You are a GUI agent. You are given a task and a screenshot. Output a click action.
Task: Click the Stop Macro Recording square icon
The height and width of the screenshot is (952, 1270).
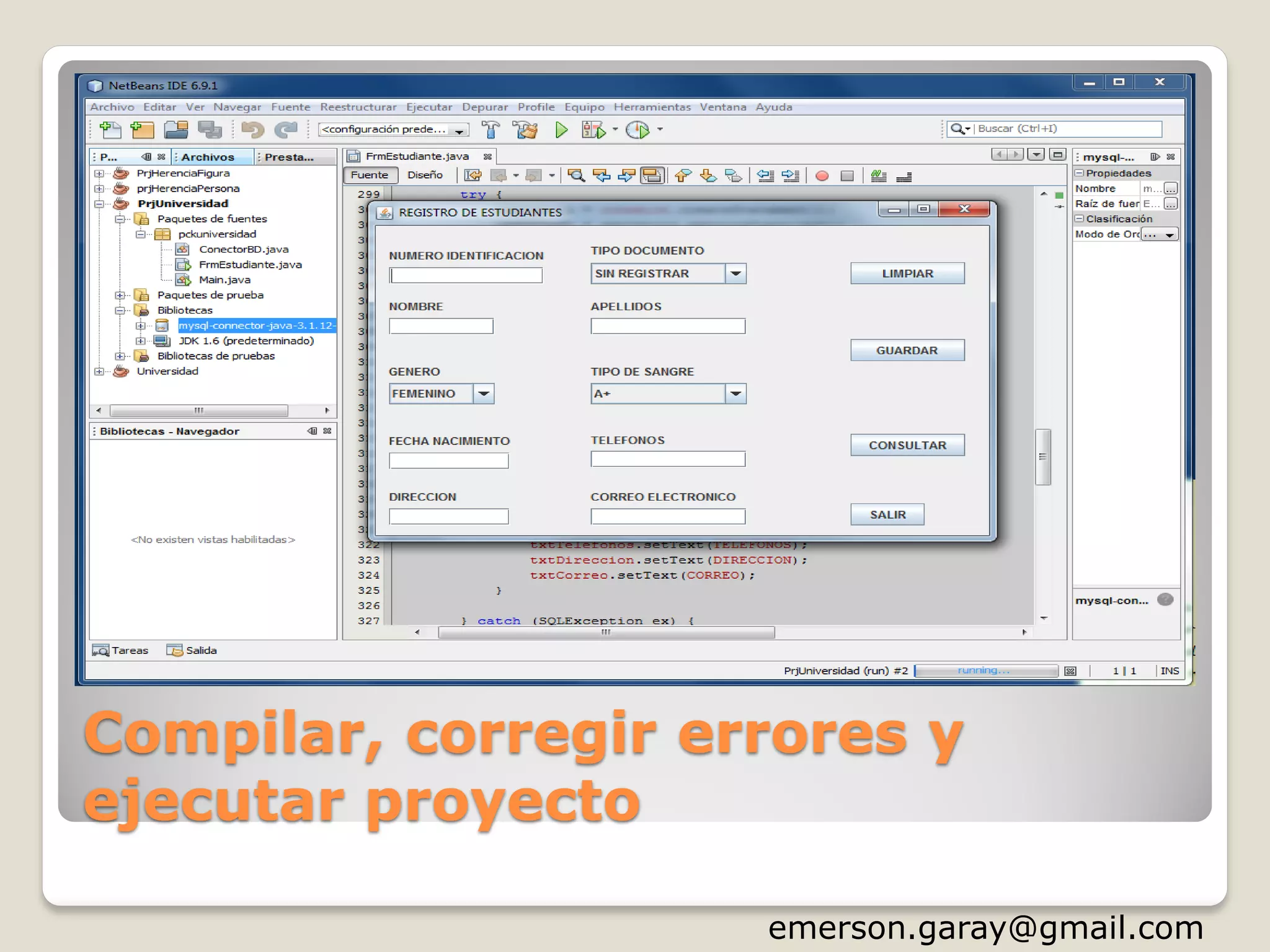click(x=847, y=176)
